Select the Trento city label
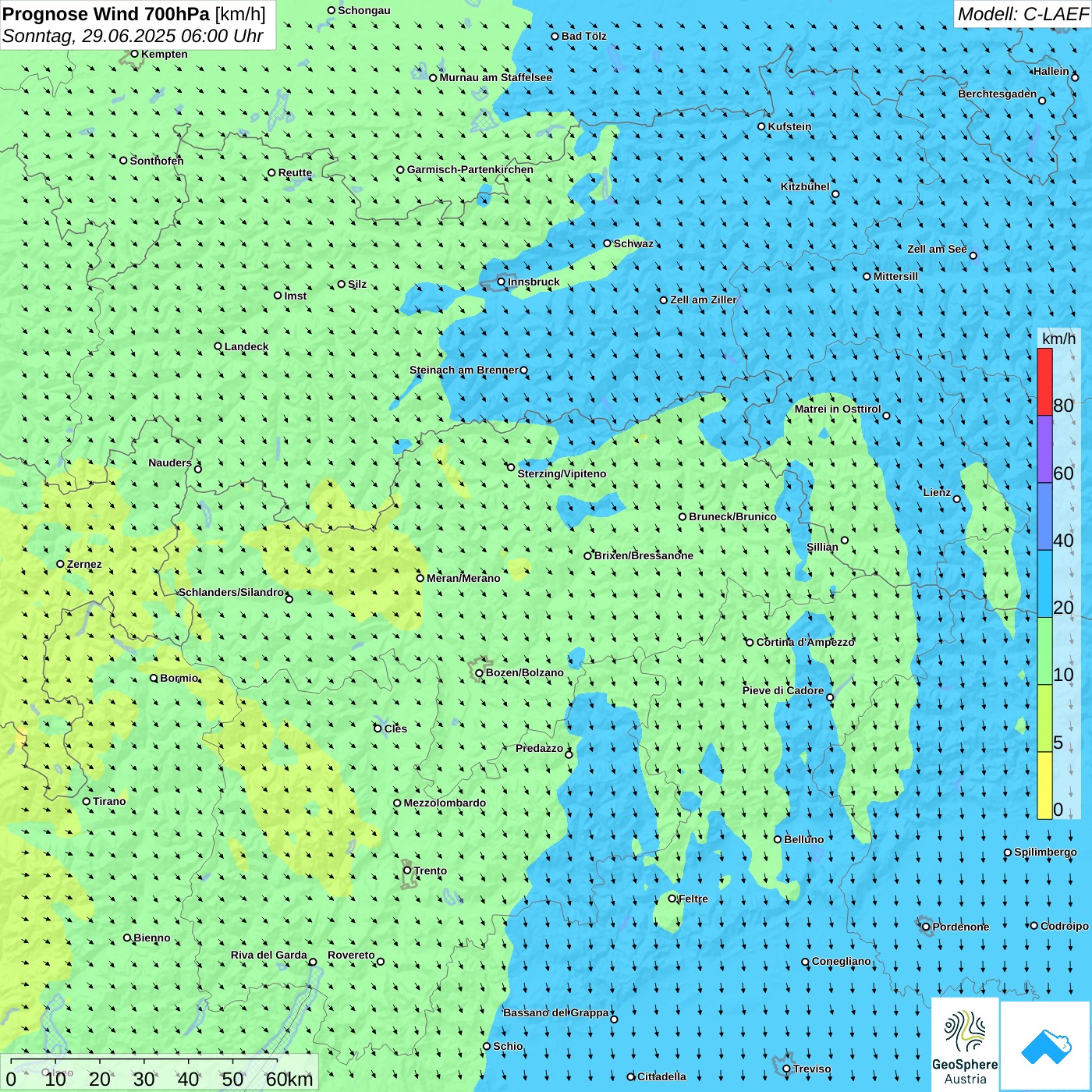This screenshot has height=1092, width=1092. point(431,870)
